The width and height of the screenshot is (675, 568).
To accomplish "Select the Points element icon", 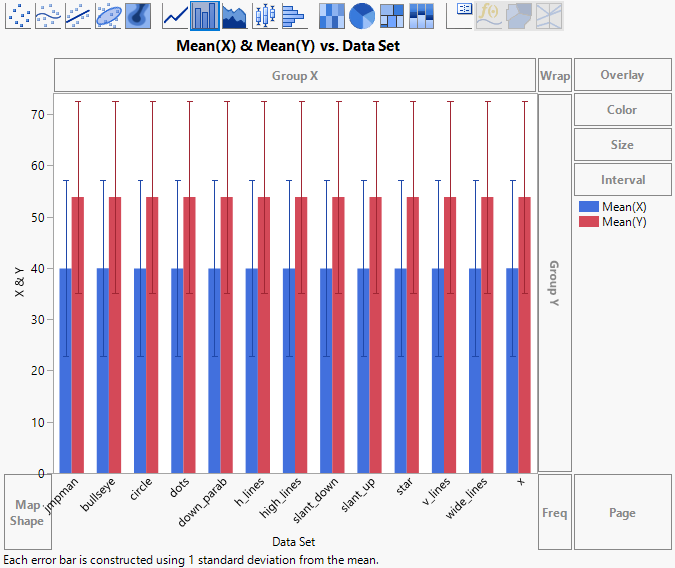I will click(19, 15).
